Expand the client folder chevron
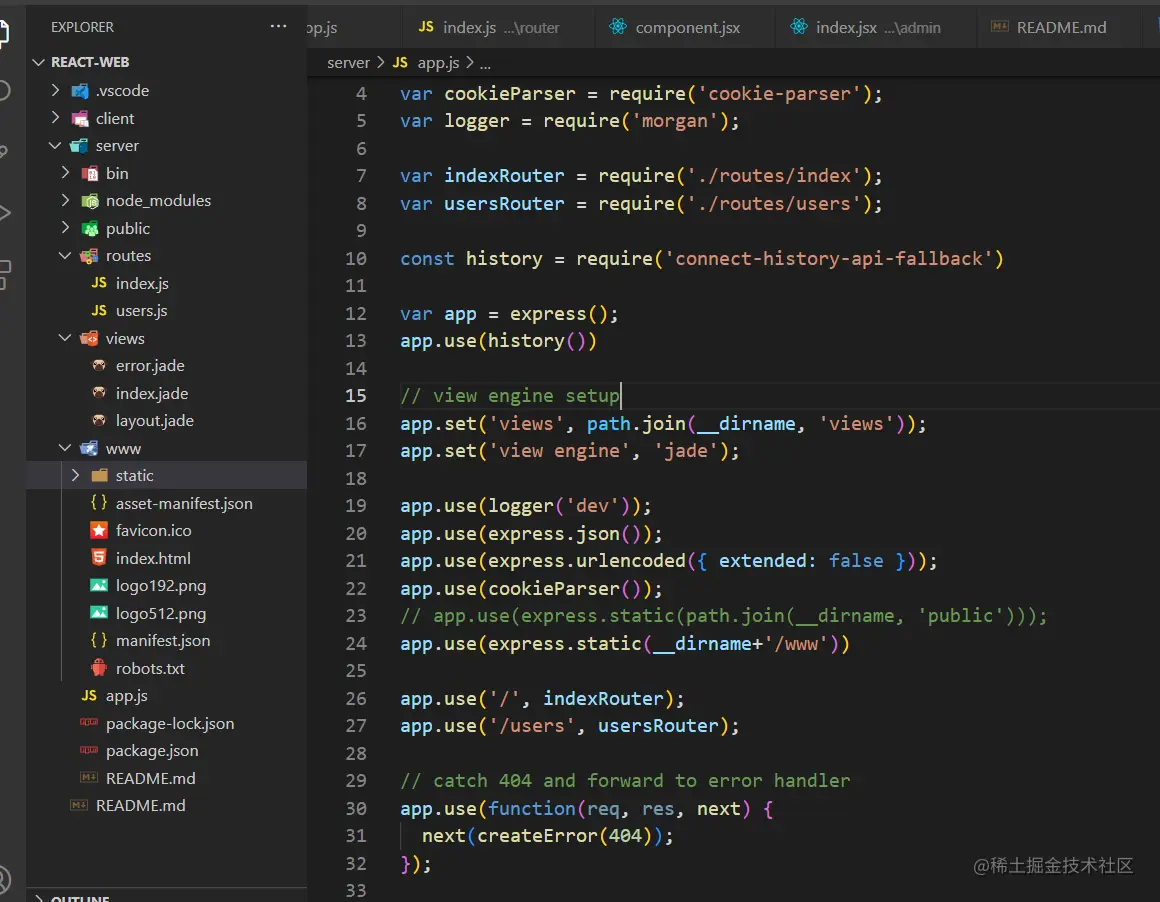1160x902 pixels. [55, 118]
